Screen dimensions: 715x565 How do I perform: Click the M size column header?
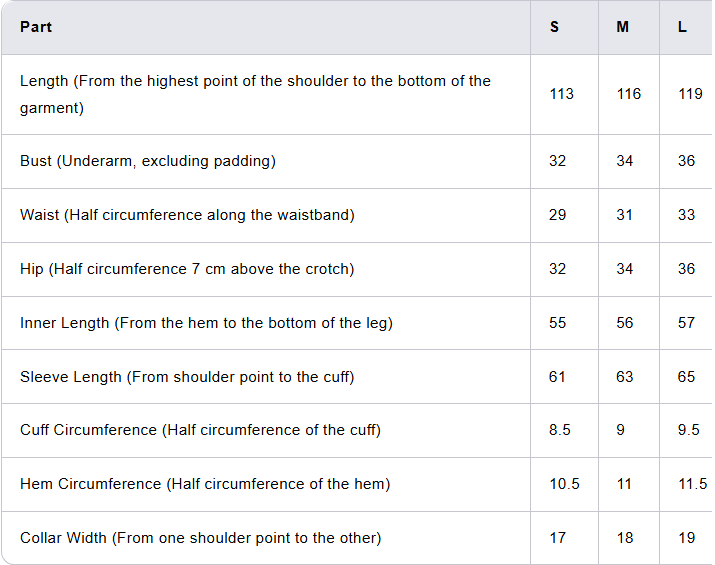623,27
